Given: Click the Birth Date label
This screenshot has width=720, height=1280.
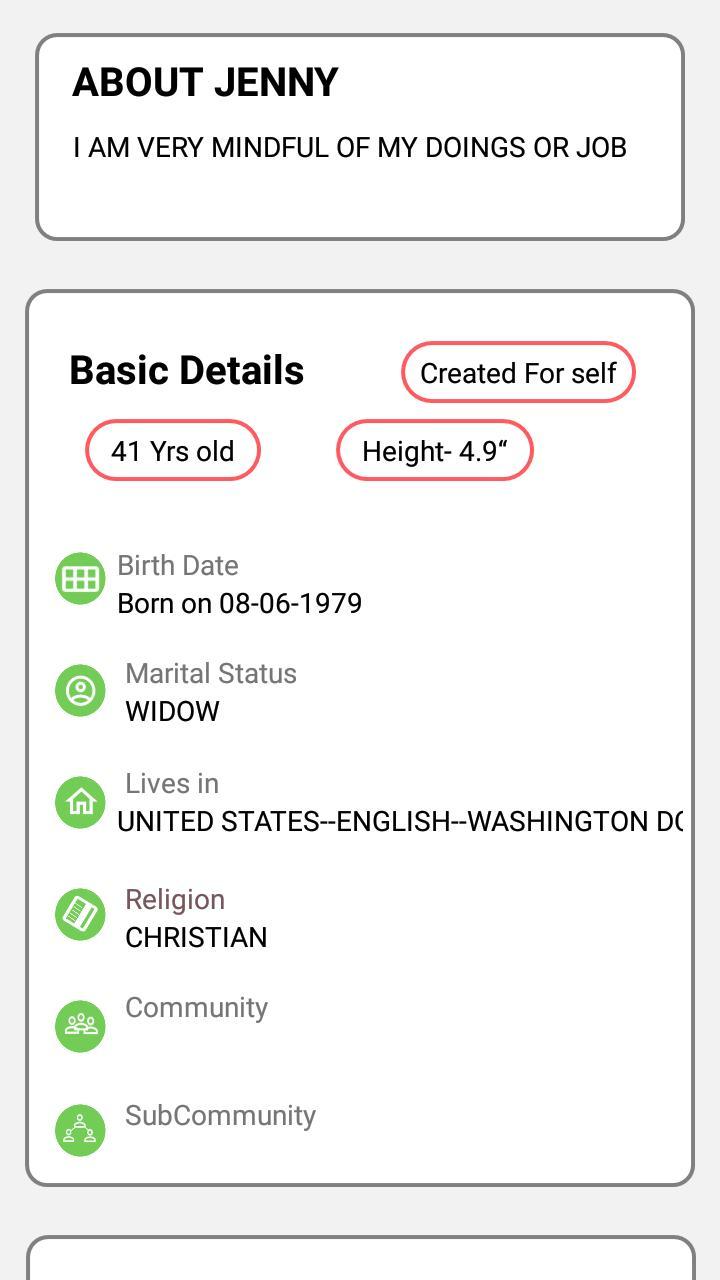Looking at the screenshot, I should pyautogui.click(x=177, y=565).
